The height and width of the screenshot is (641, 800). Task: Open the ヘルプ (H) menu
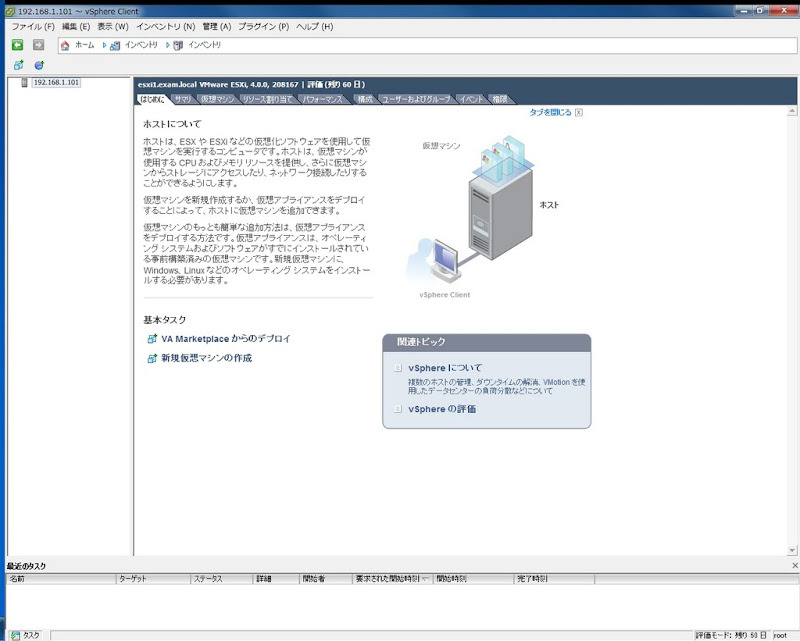click(314, 27)
